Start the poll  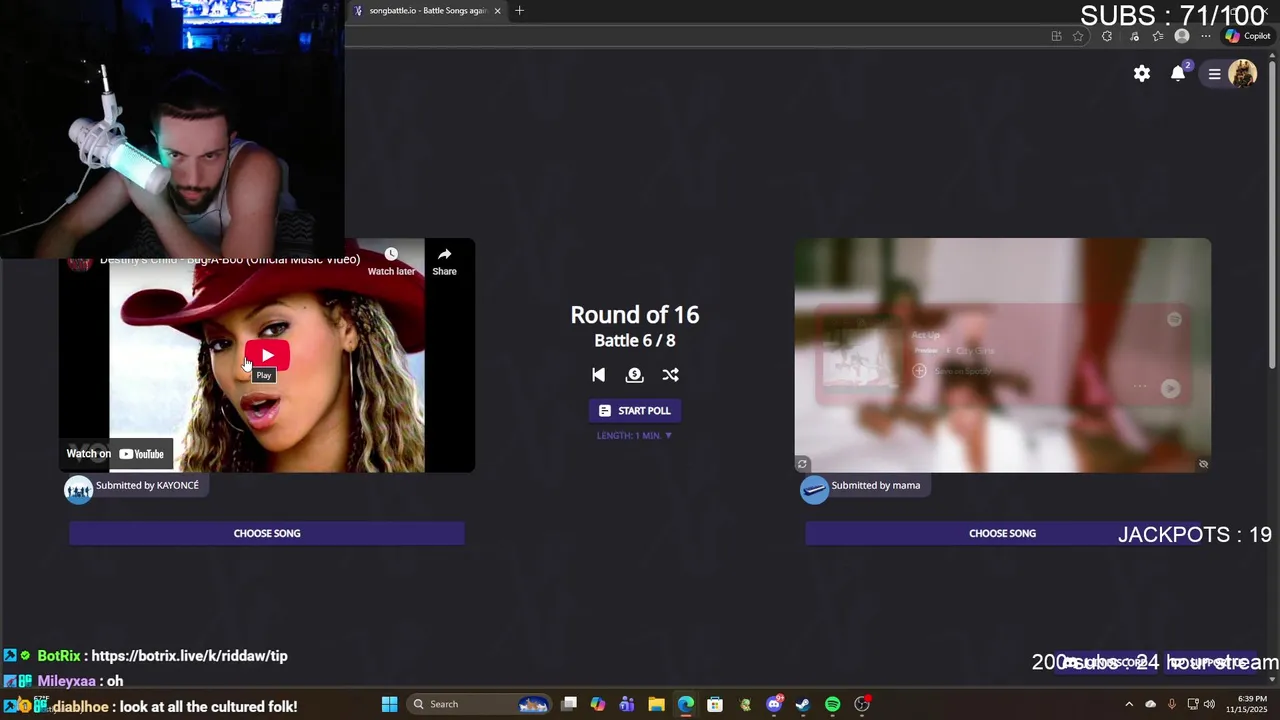(x=635, y=411)
